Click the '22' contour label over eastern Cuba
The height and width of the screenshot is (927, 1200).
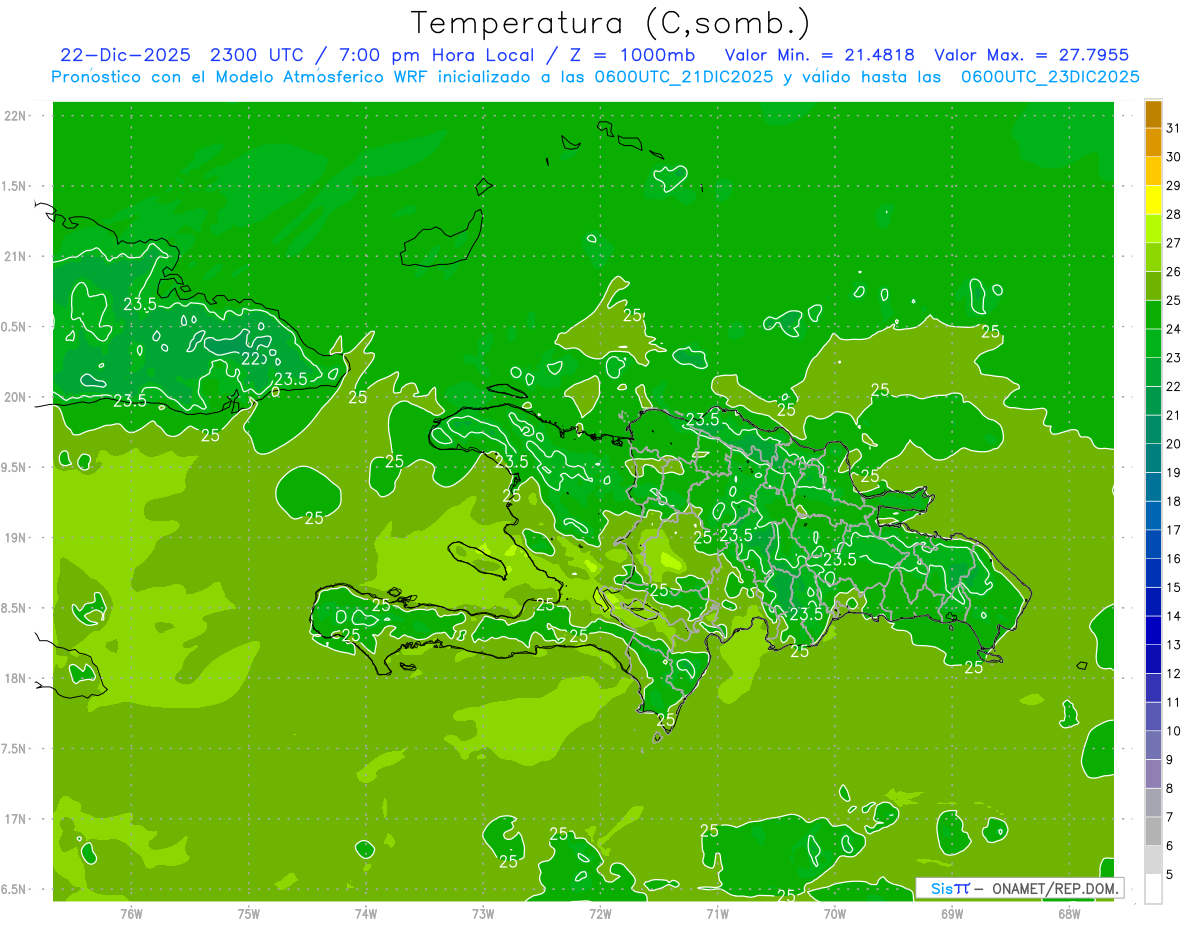pyautogui.click(x=251, y=358)
